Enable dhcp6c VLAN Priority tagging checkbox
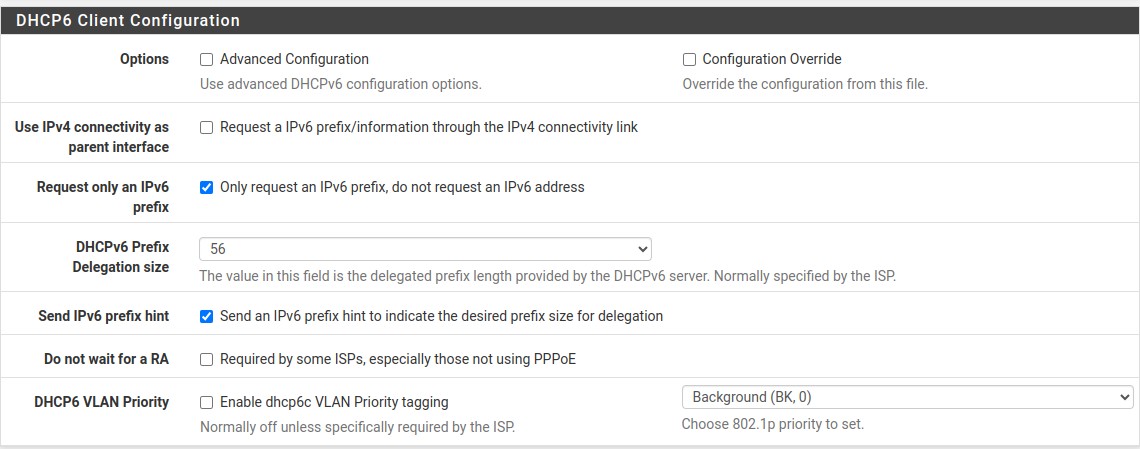This screenshot has width=1140, height=449. [x=207, y=402]
